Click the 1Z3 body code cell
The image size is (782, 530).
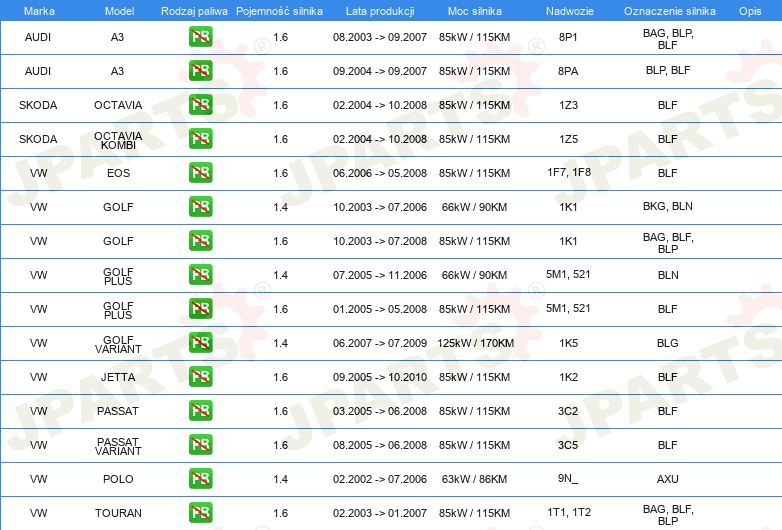coord(568,105)
